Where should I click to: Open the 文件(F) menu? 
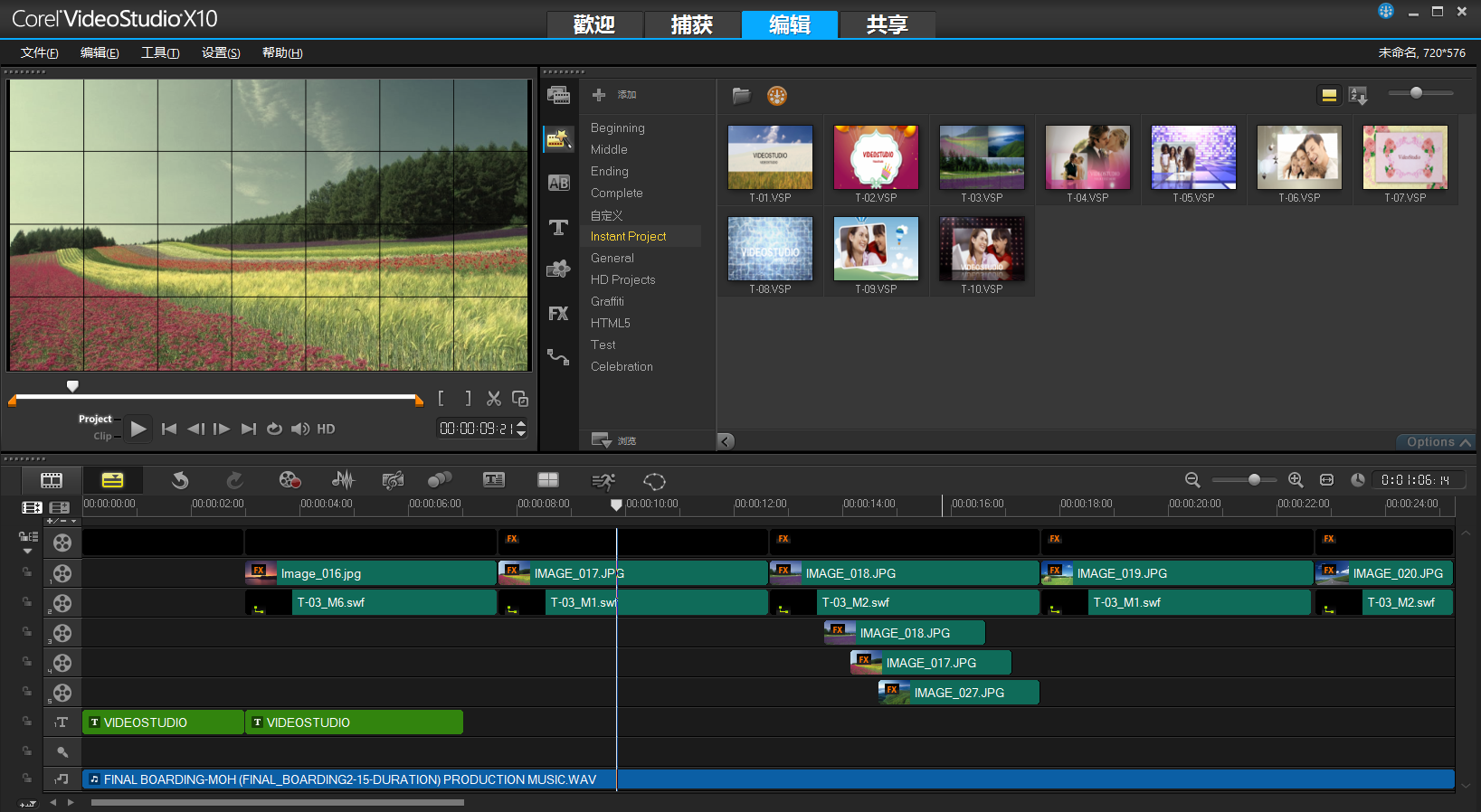tap(39, 52)
